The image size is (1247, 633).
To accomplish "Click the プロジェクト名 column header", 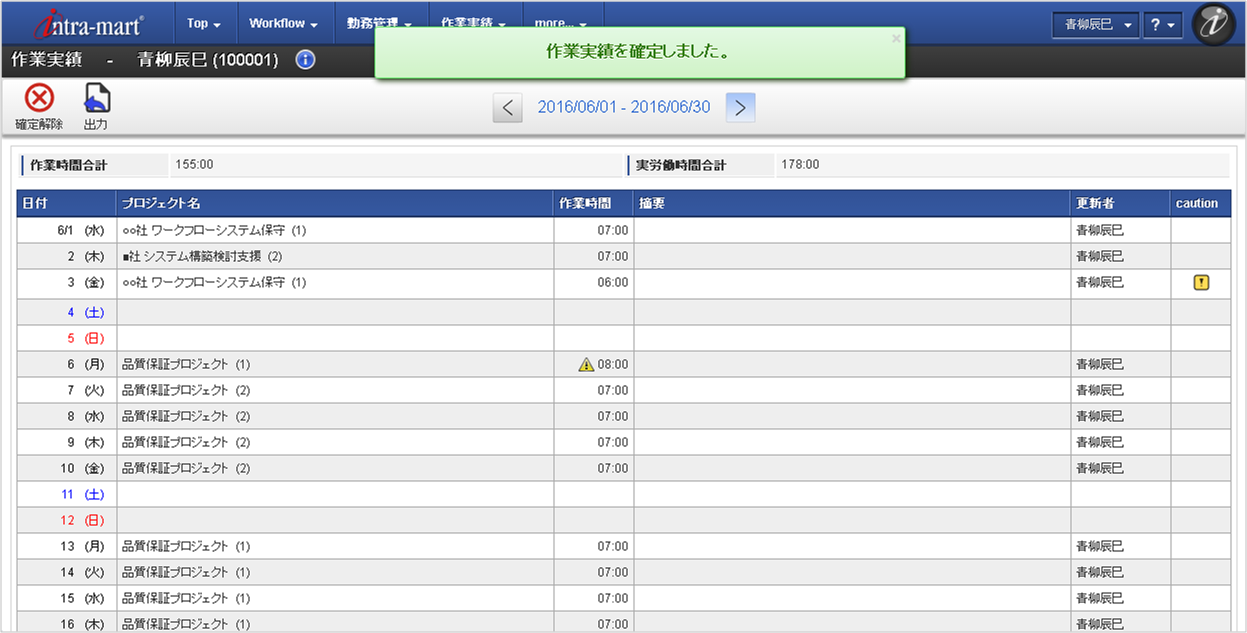I will [334, 203].
